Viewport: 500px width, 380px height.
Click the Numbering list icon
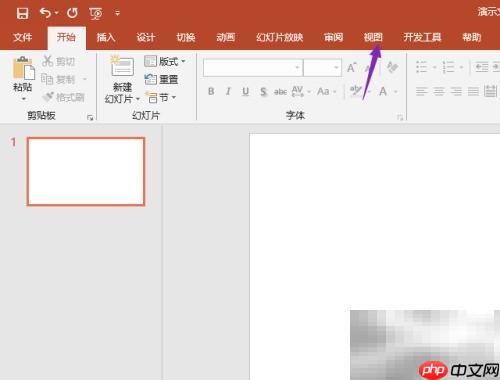pyautogui.click(x=448, y=67)
